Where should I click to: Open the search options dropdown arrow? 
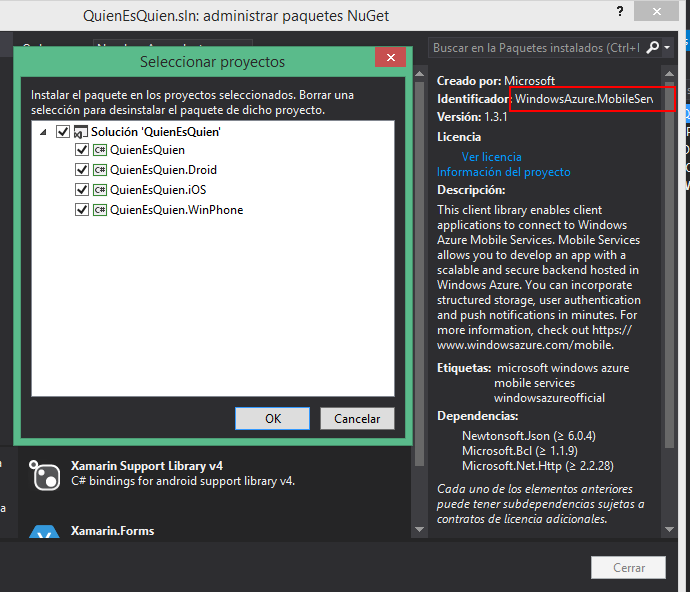coord(667,47)
